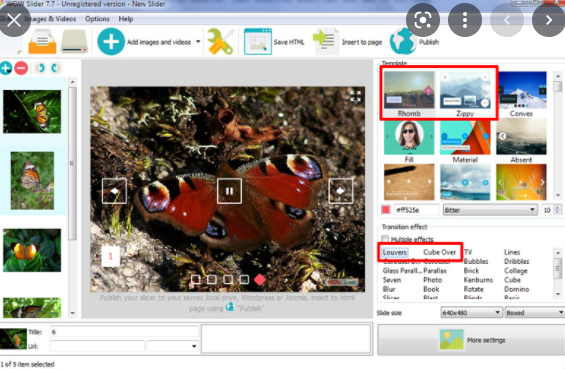Rotate image counterclockwise icon

40,68
